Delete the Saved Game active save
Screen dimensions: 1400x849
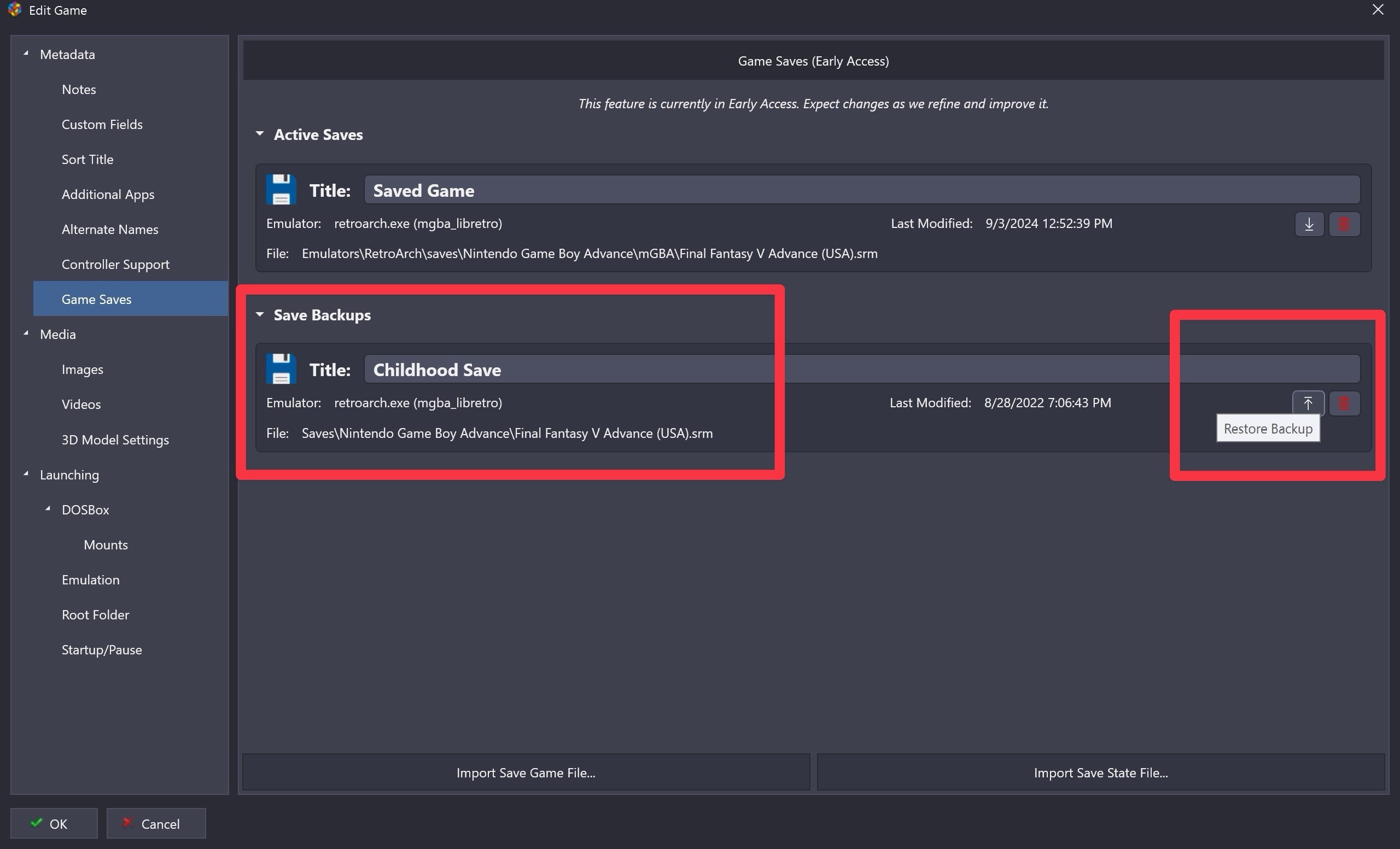click(x=1344, y=224)
